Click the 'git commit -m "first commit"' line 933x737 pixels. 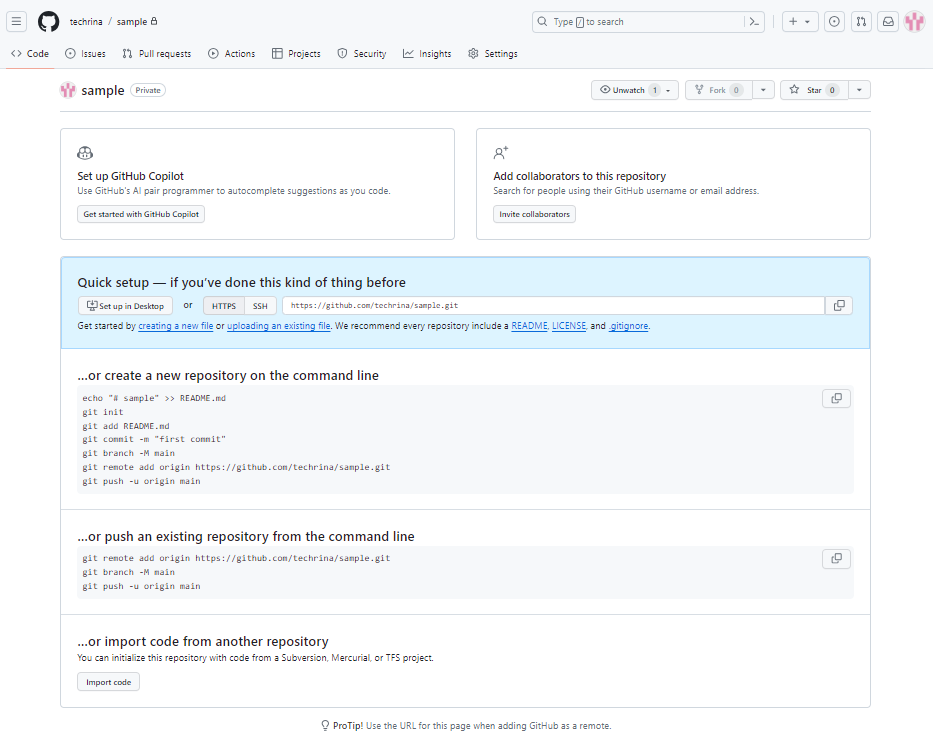154,440
